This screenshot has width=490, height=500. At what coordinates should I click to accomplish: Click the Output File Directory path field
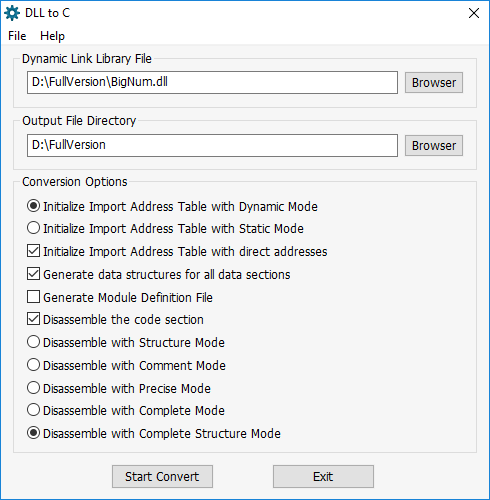coord(212,145)
